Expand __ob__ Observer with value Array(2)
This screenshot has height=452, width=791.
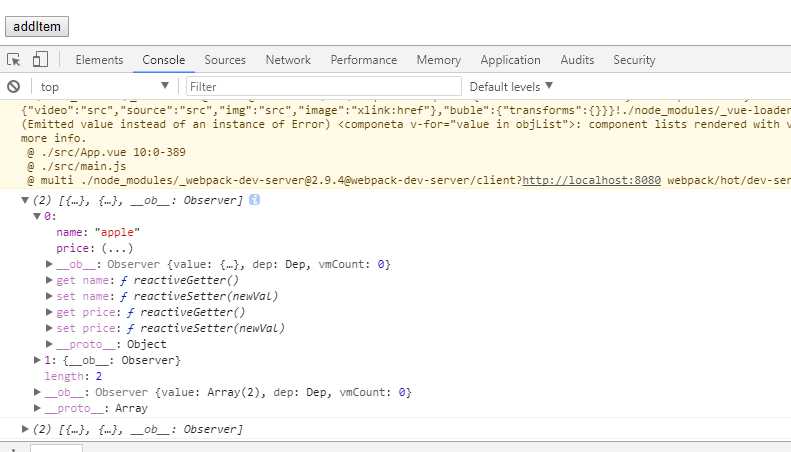tap(37, 392)
